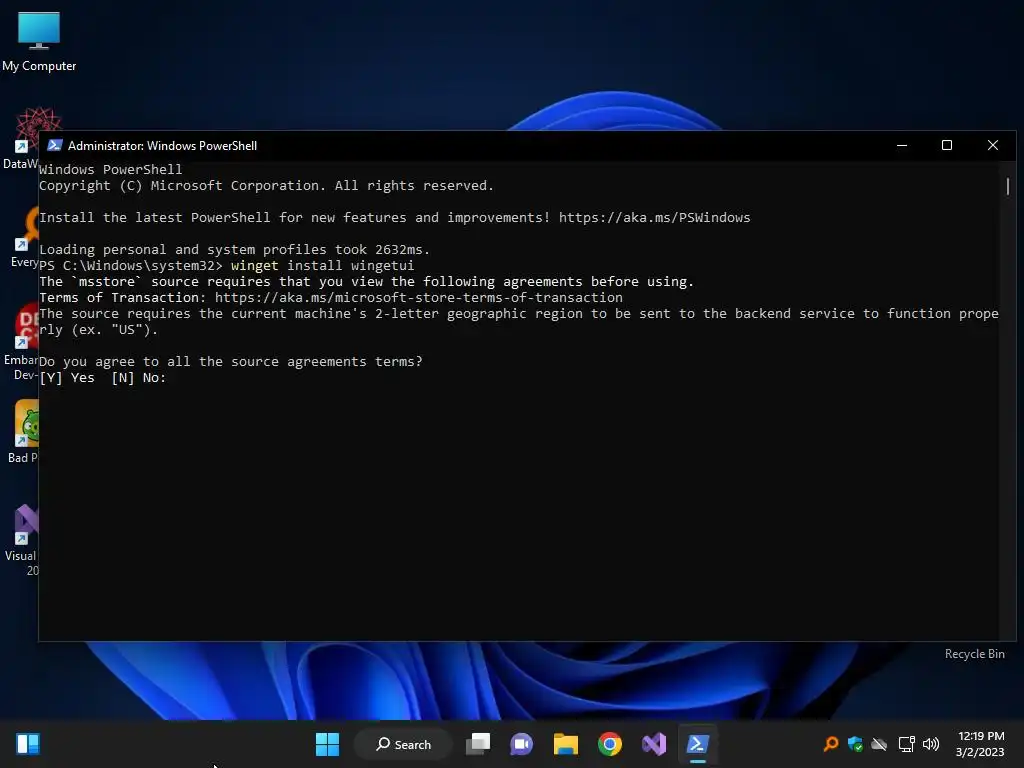Open the network status tray icon
This screenshot has height=768, width=1024.
(906, 744)
